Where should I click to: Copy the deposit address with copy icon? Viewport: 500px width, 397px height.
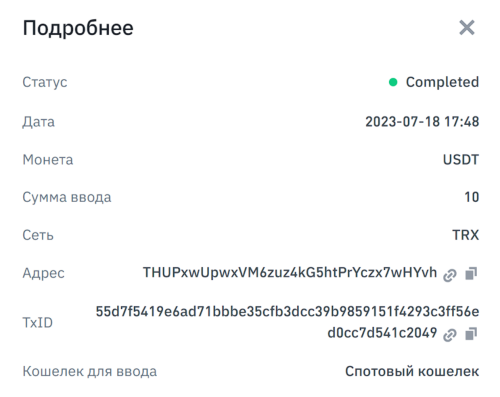pyautogui.click(x=471, y=274)
